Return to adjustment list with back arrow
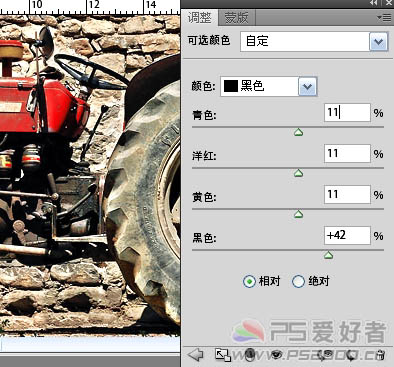This screenshot has width=394, height=367. (196, 355)
